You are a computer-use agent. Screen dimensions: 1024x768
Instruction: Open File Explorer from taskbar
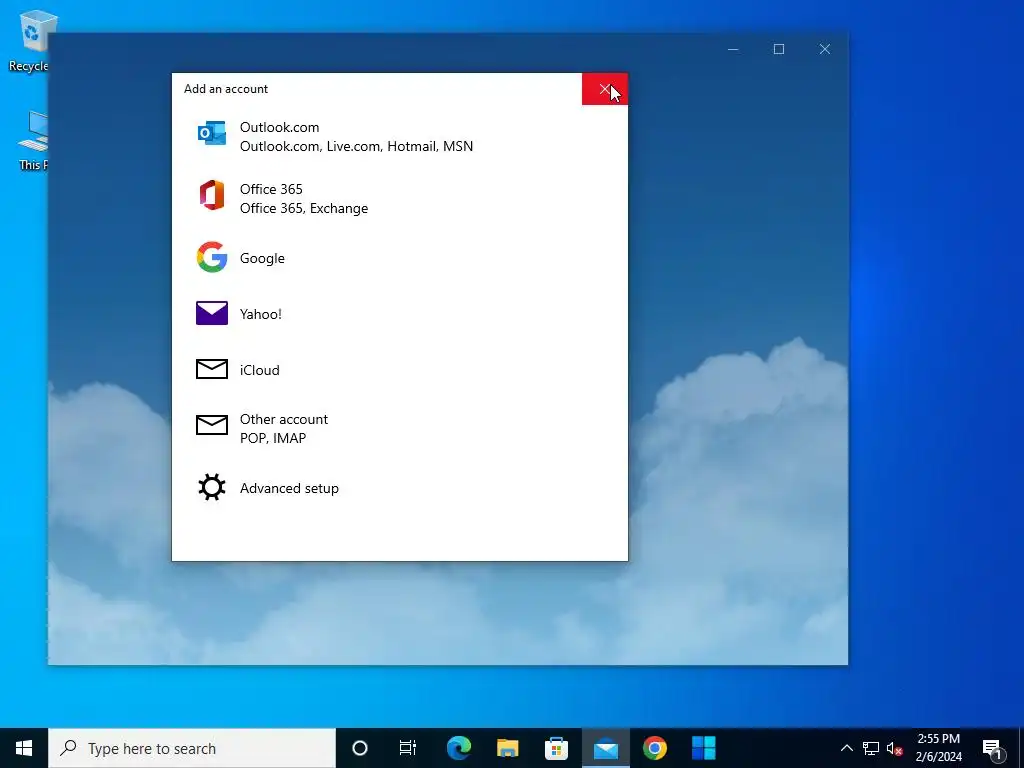(x=507, y=748)
